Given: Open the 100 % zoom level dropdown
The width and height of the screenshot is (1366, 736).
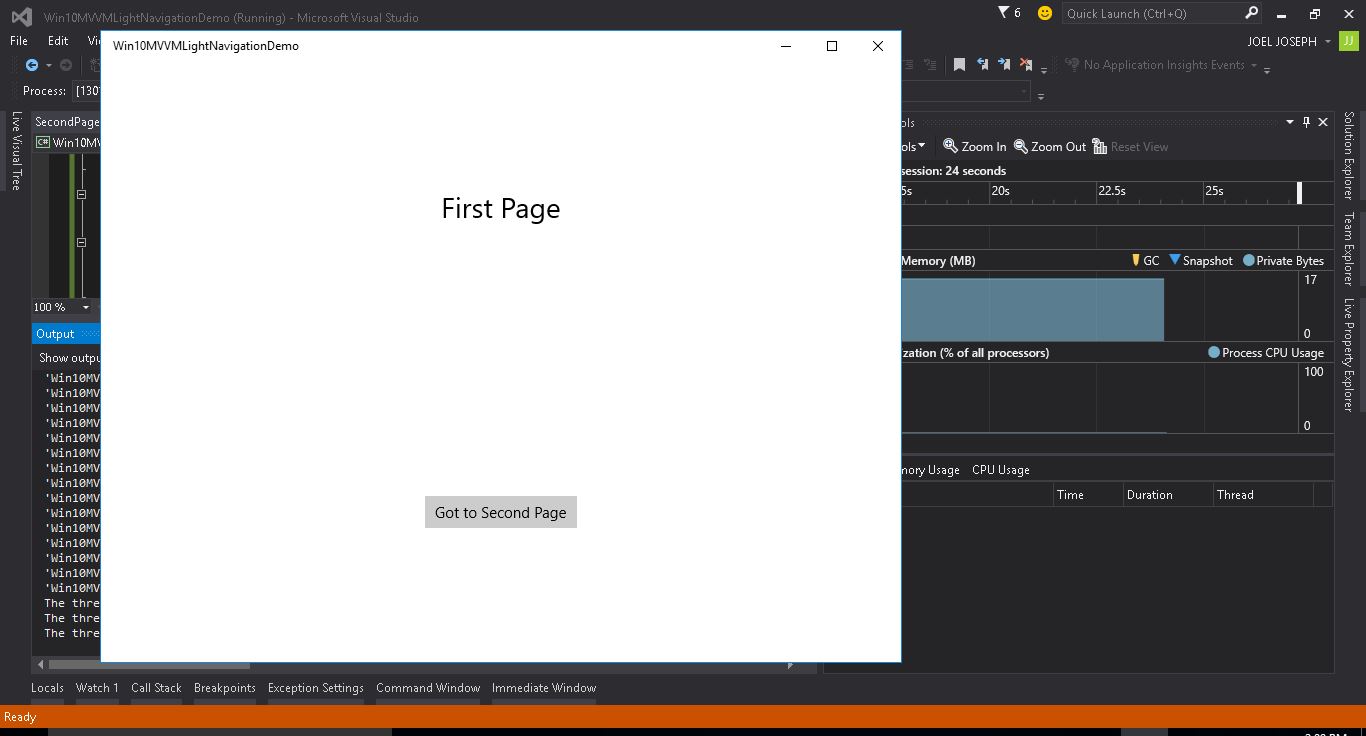Looking at the screenshot, I should pyautogui.click(x=85, y=307).
